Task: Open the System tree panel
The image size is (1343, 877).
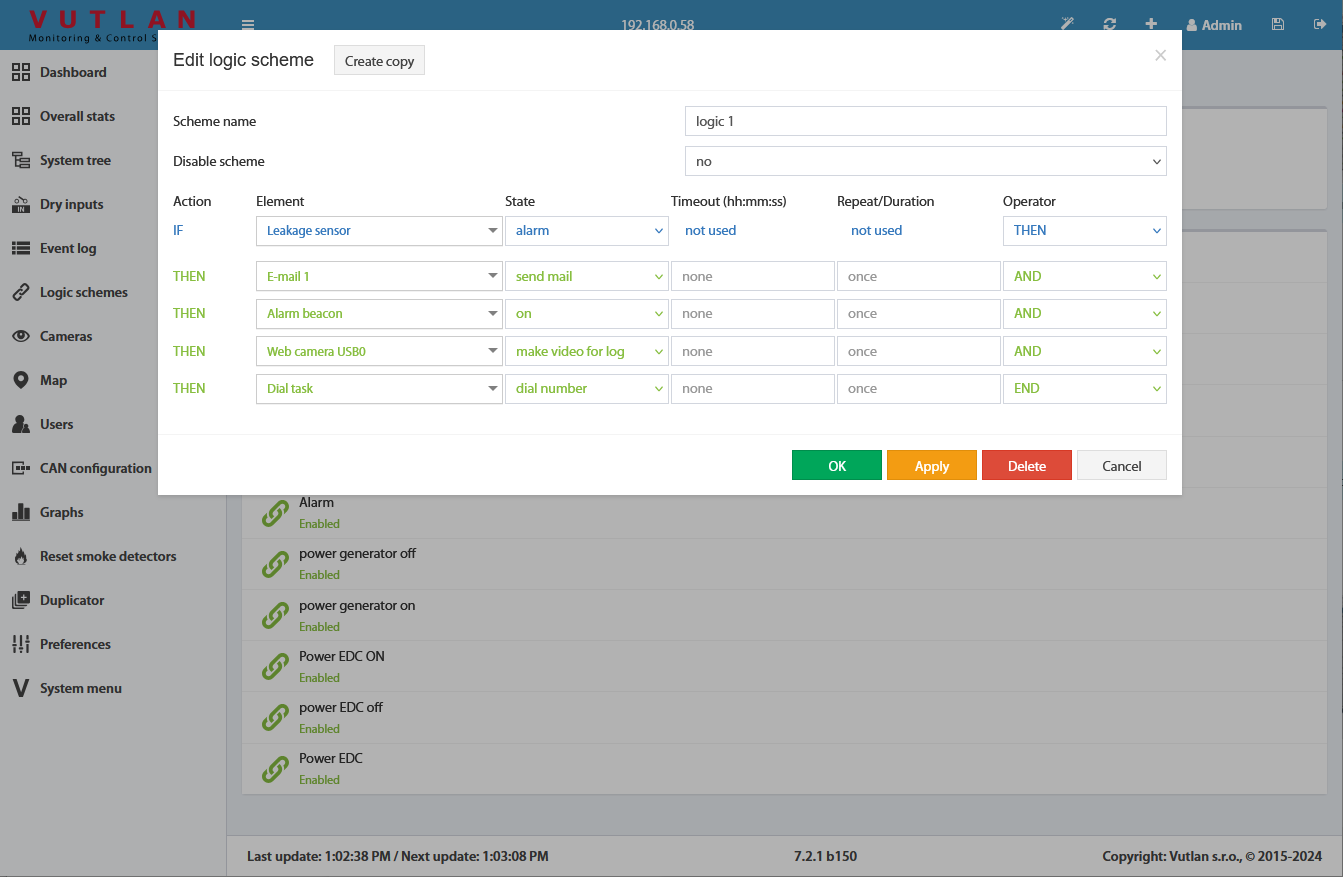Action: point(76,160)
